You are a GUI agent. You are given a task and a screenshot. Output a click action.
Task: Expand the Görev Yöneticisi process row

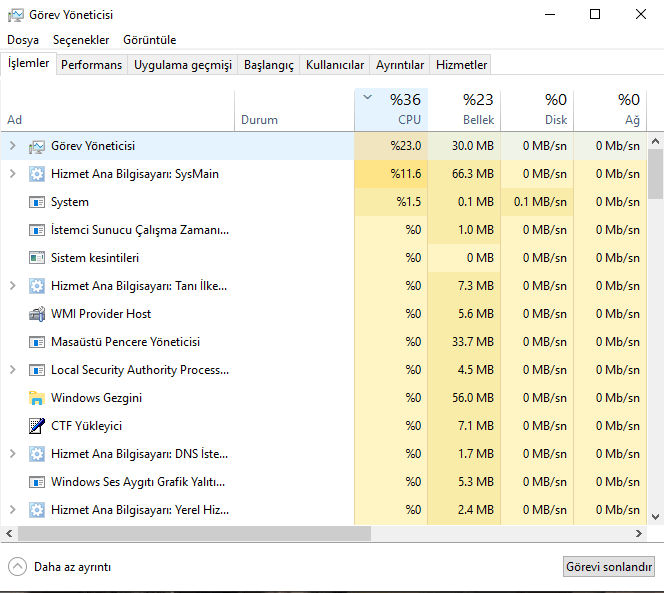pyautogui.click(x=13, y=146)
